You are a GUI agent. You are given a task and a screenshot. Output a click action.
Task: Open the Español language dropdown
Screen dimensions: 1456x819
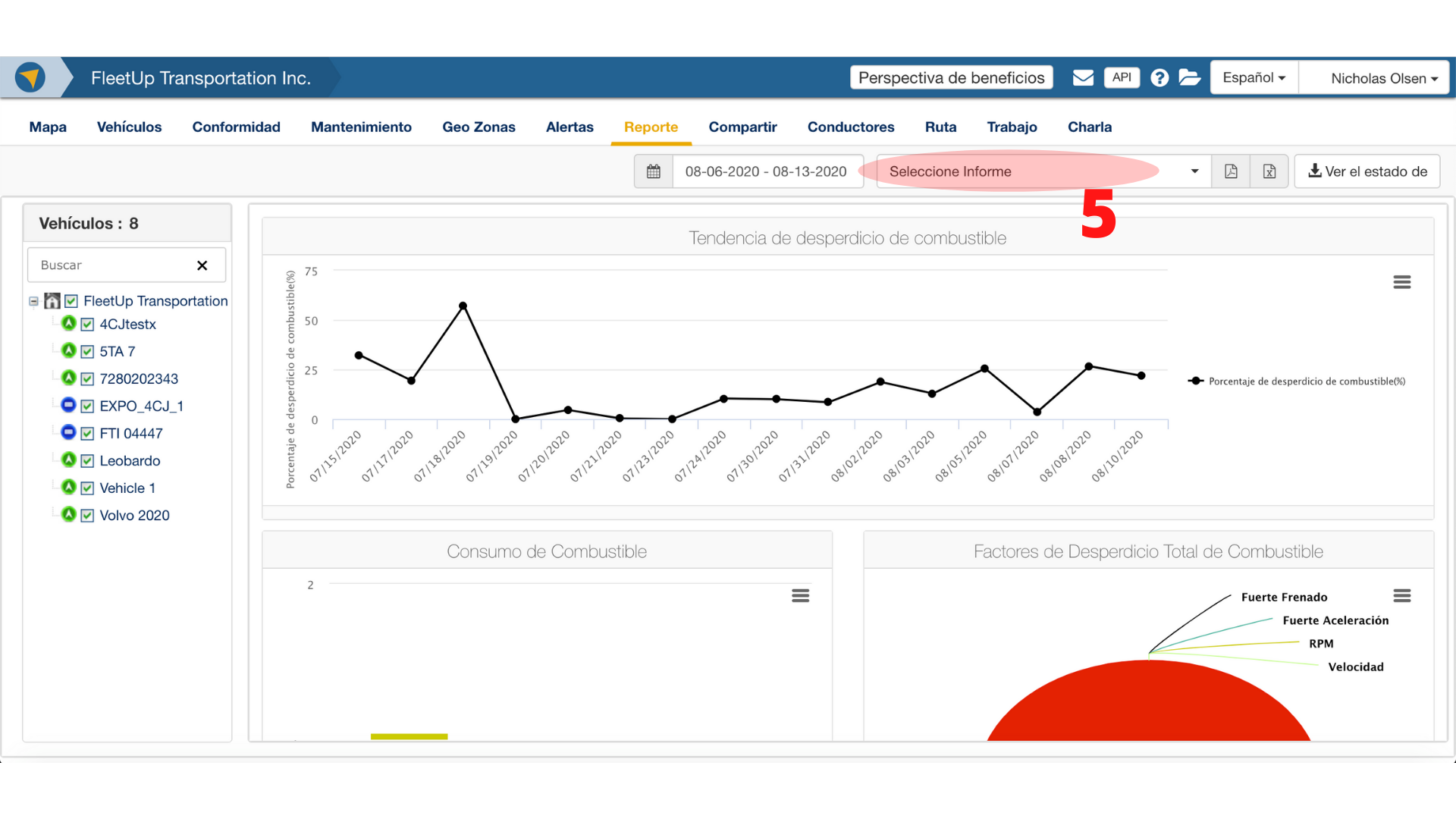[1254, 77]
